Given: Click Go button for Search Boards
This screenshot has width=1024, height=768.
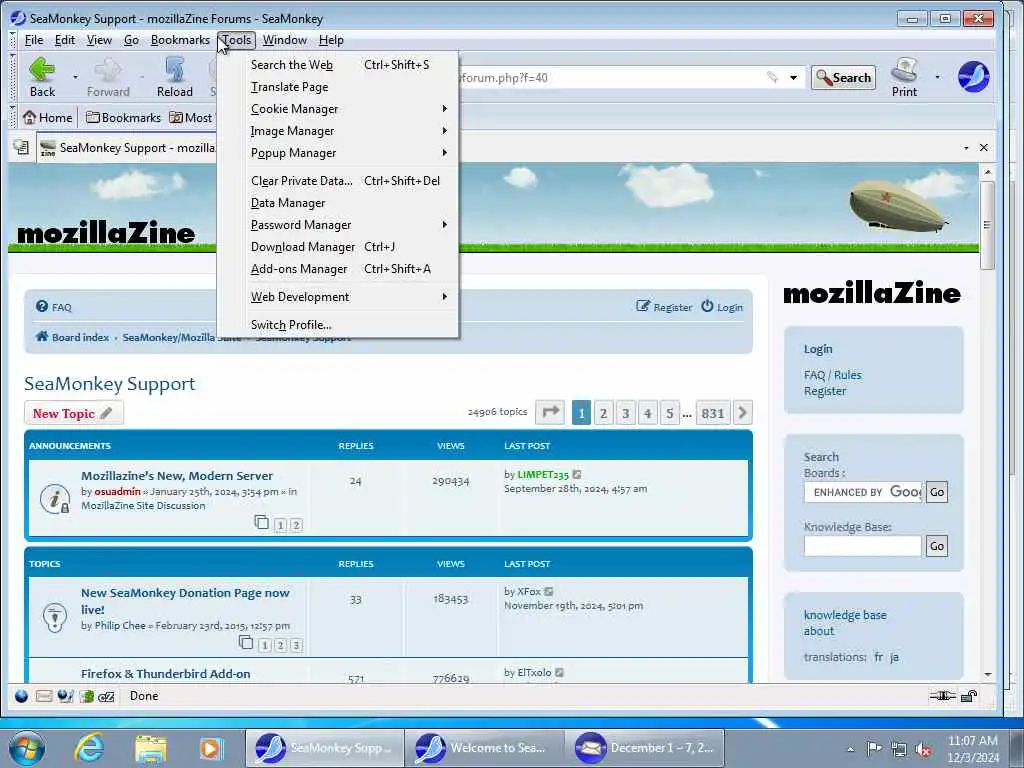Looking at the screenshot, I should pos(936,492).
